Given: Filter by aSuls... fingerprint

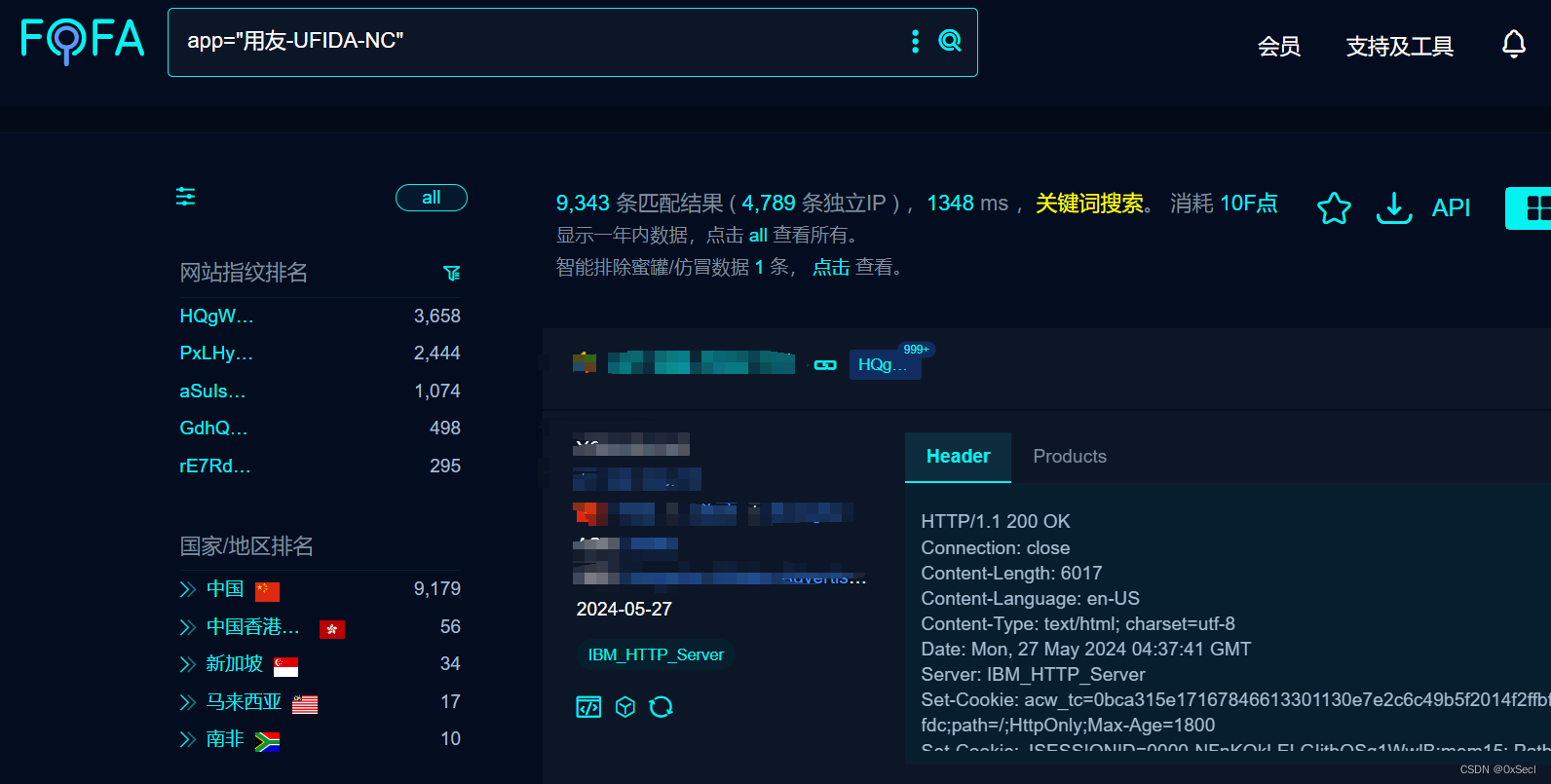Looking at the screenshot, I should click(212, 392).
